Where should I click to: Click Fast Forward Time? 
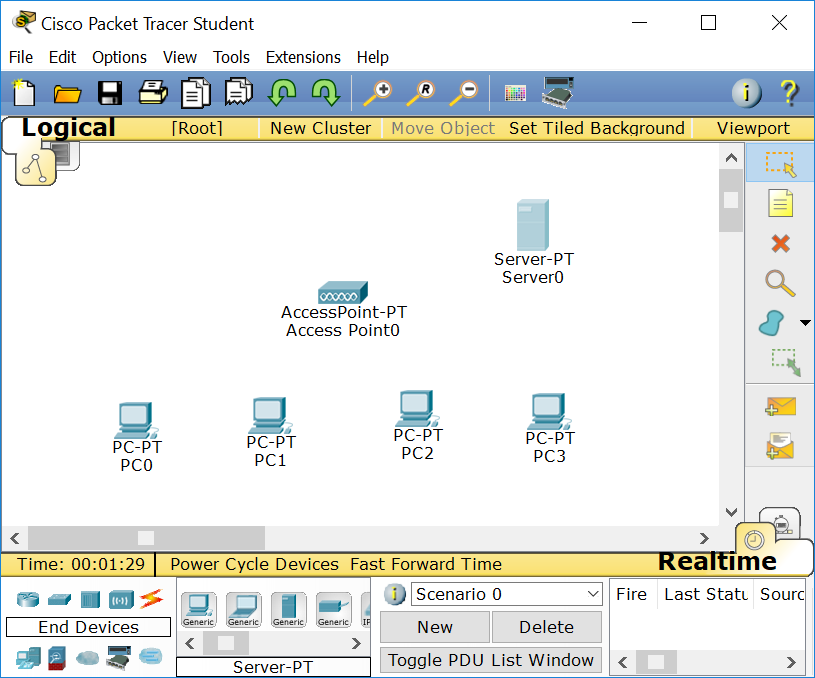426,564
